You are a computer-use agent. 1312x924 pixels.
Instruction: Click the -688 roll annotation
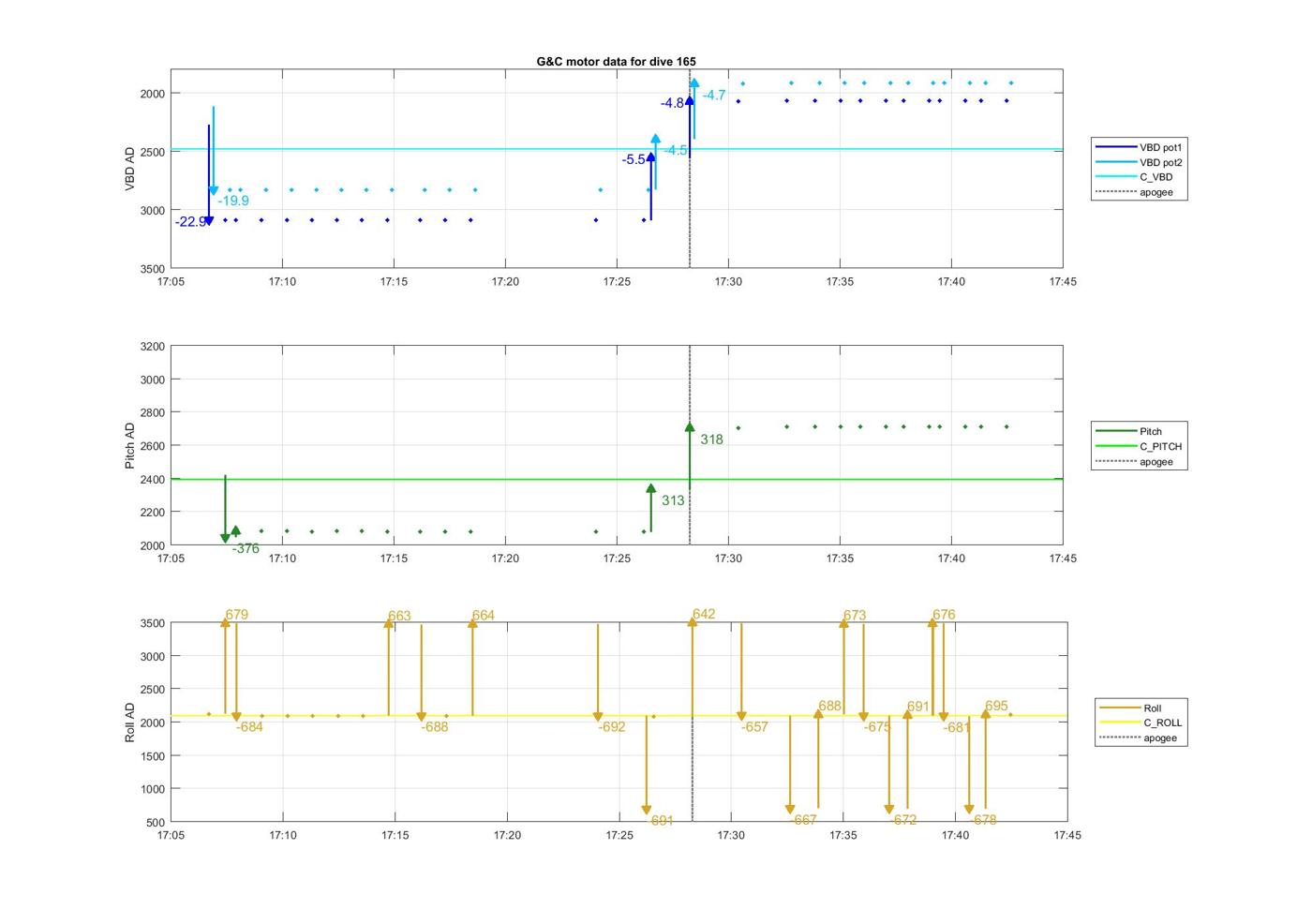click(x=435, y=726)
